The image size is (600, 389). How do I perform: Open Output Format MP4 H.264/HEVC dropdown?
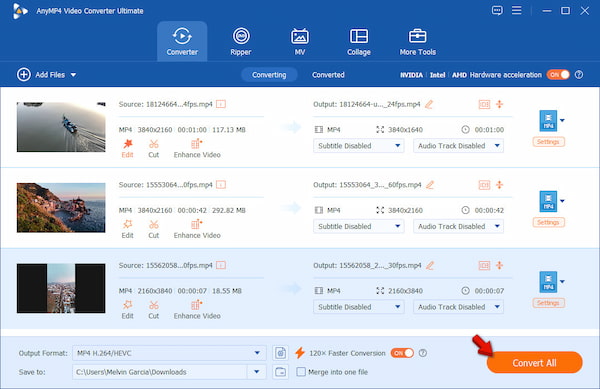pyautogui.click(x=169, y=353)
